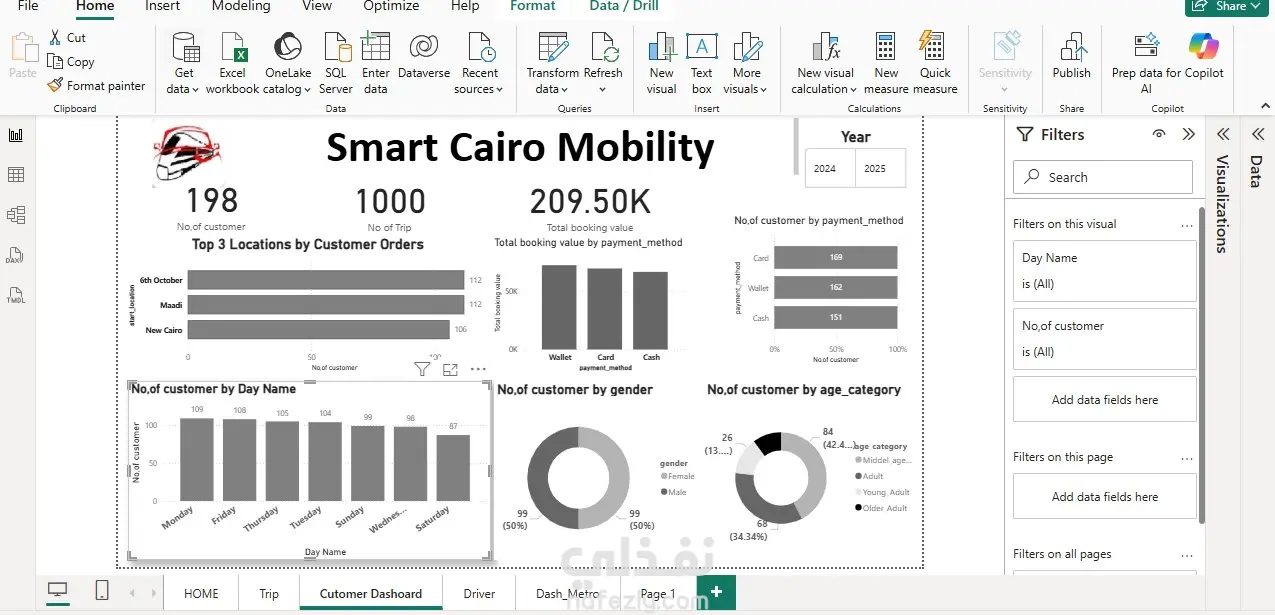Open the Optimize ribbon tab
Screen dimensions: 1275x615
coord(391,6)
